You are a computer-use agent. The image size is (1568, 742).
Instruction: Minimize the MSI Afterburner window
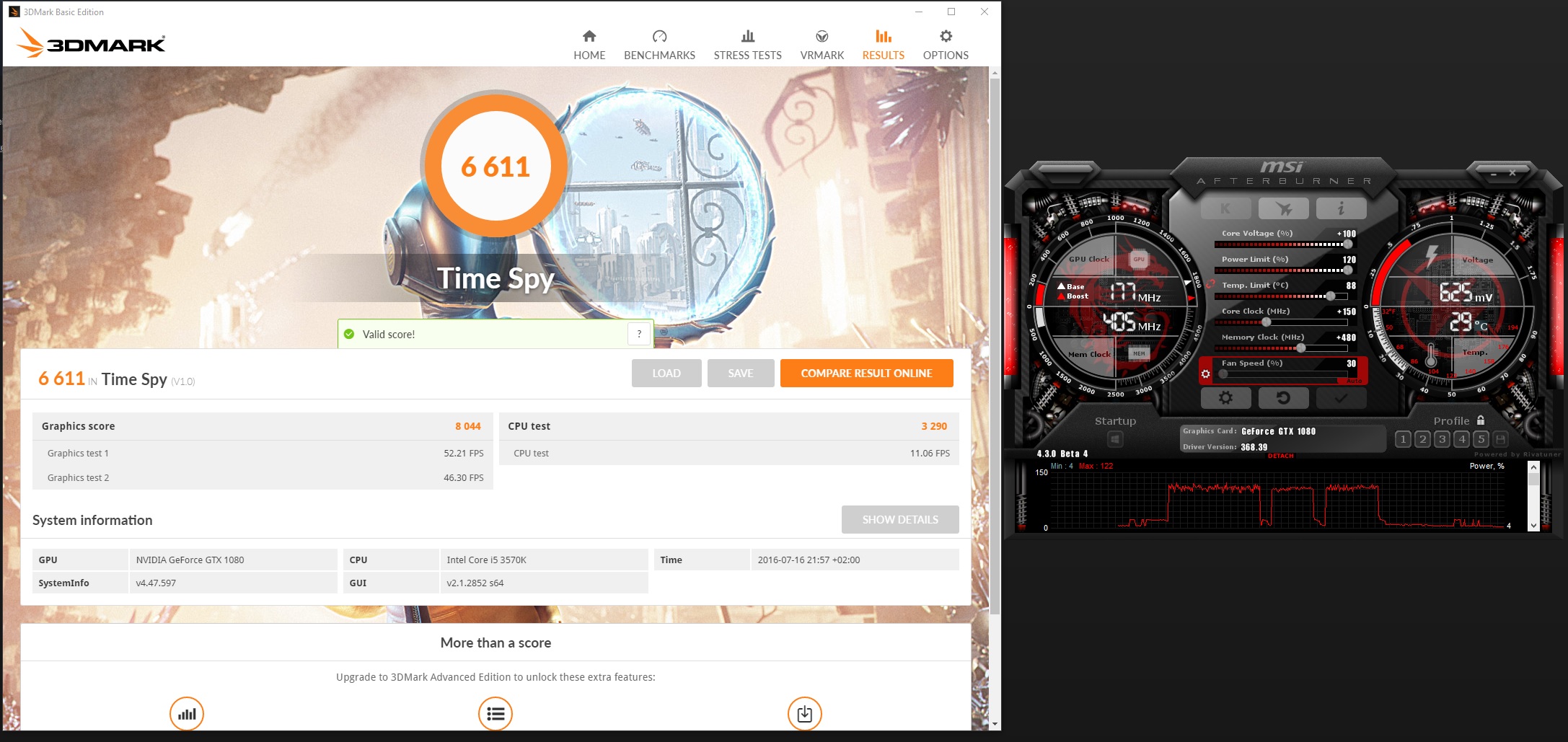(x=1493, y=174)
